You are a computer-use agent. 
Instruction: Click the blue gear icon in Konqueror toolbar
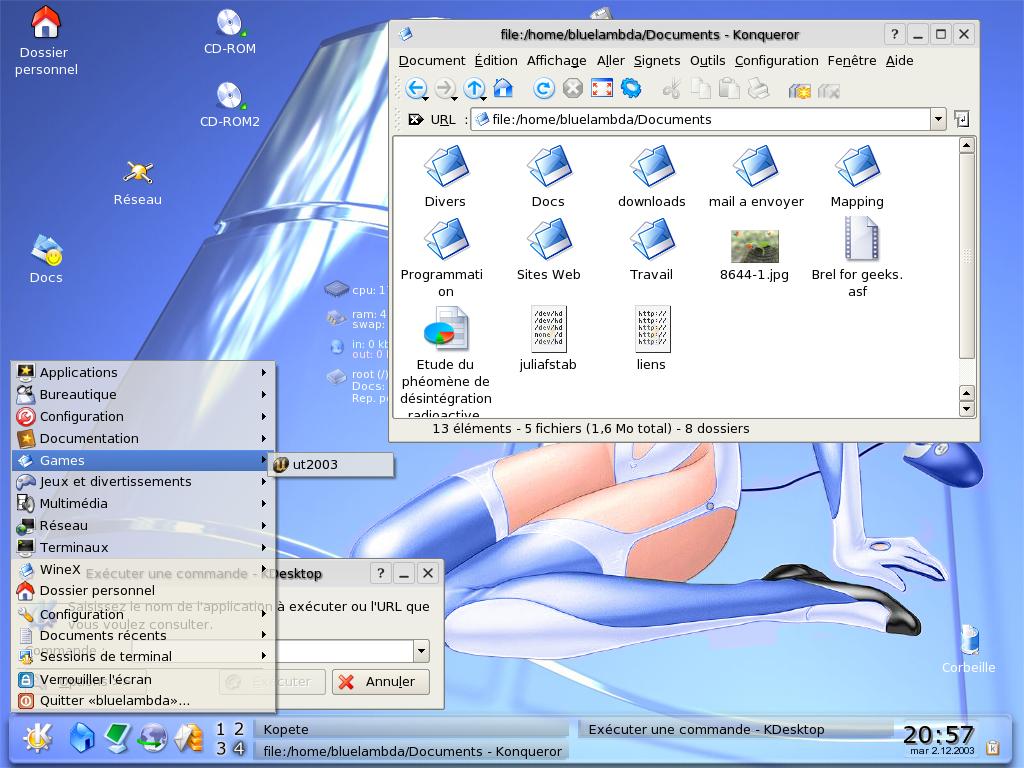point(631,88)
